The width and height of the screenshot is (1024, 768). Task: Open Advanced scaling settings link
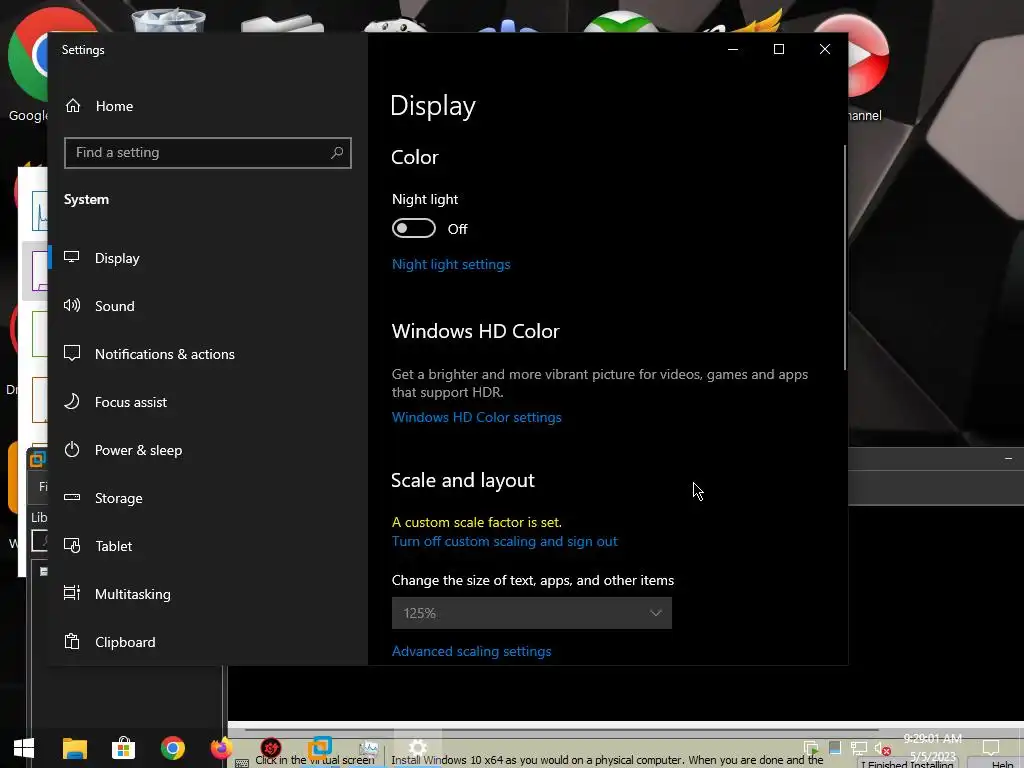[472, 651]
